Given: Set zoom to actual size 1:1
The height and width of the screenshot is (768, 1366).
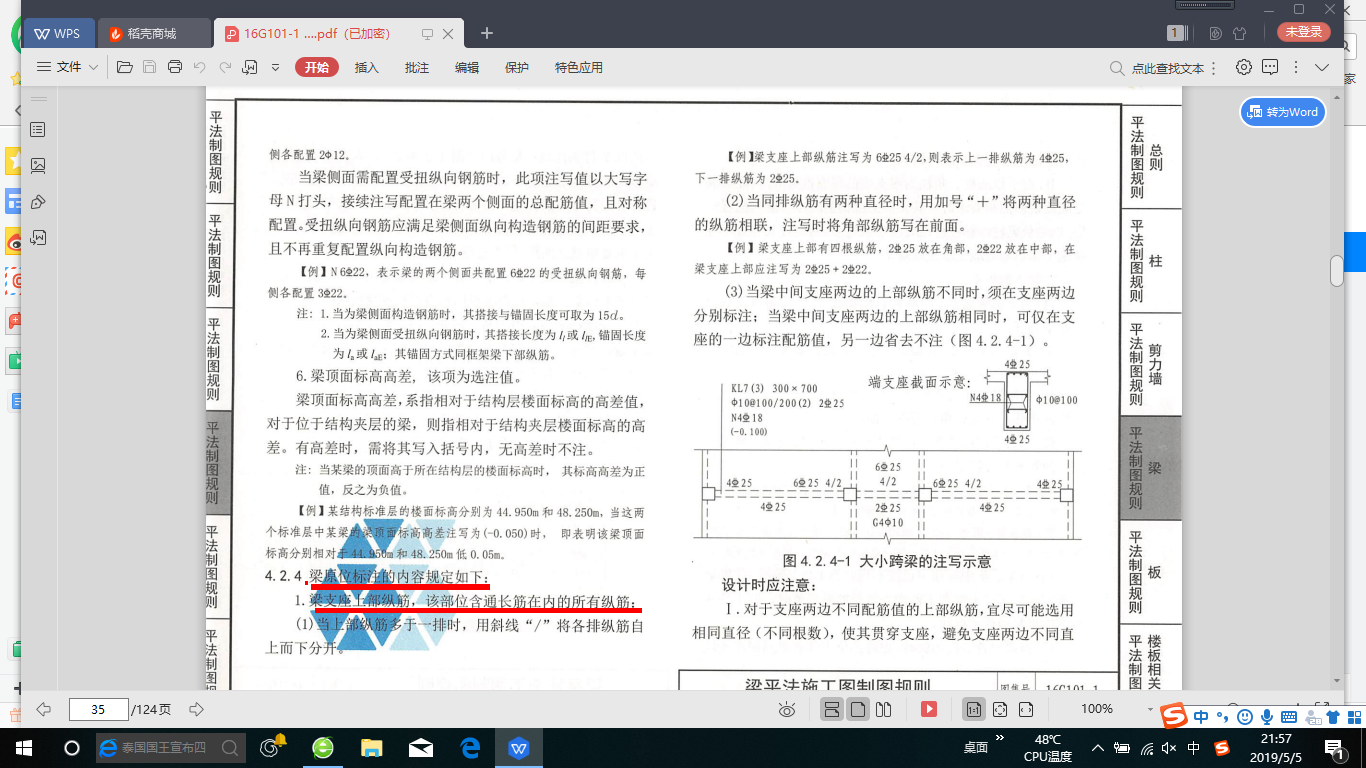Looking at the screenshot, I should coord(973,709).
